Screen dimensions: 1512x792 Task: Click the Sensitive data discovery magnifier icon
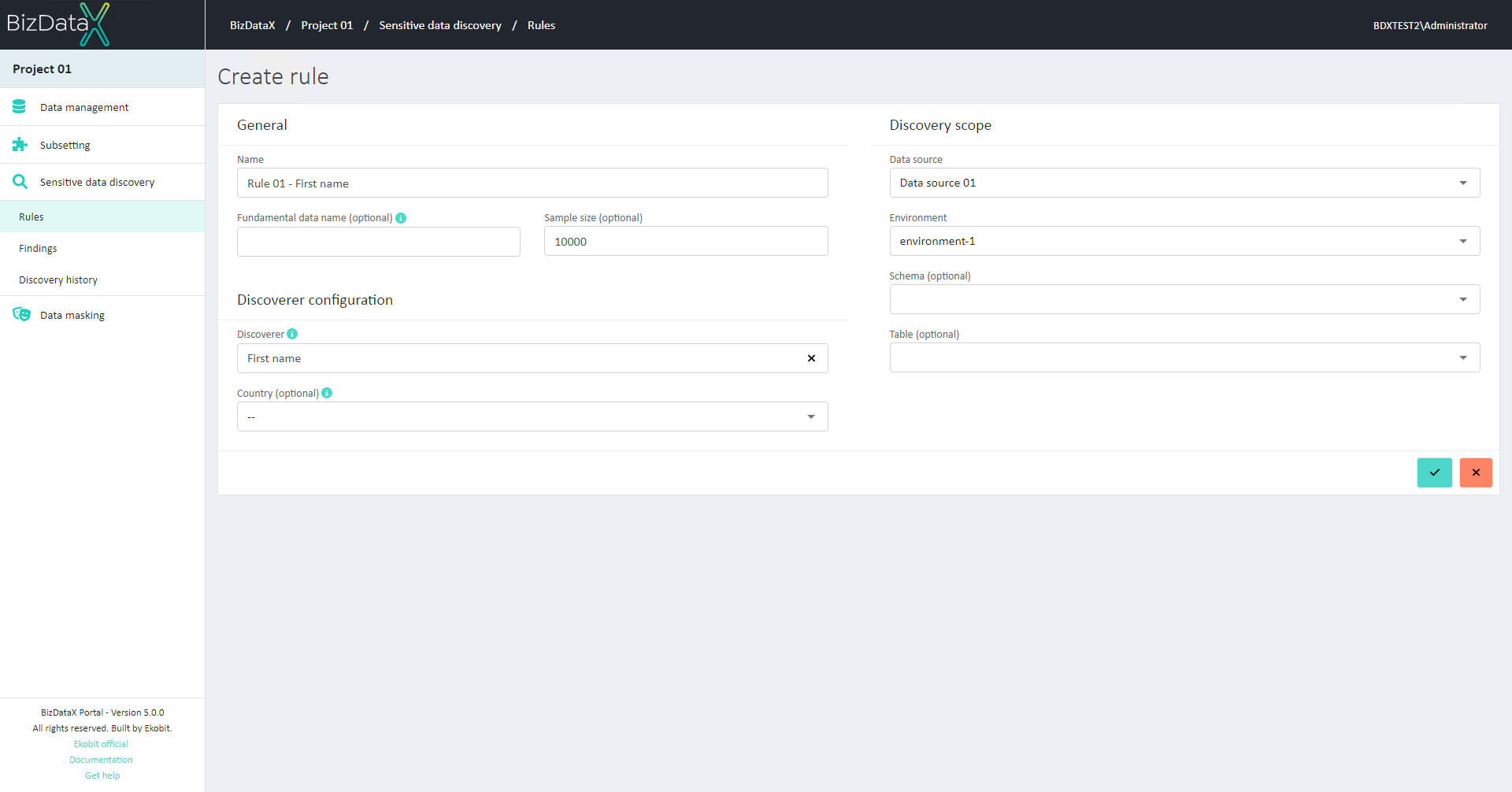(20, 182)
